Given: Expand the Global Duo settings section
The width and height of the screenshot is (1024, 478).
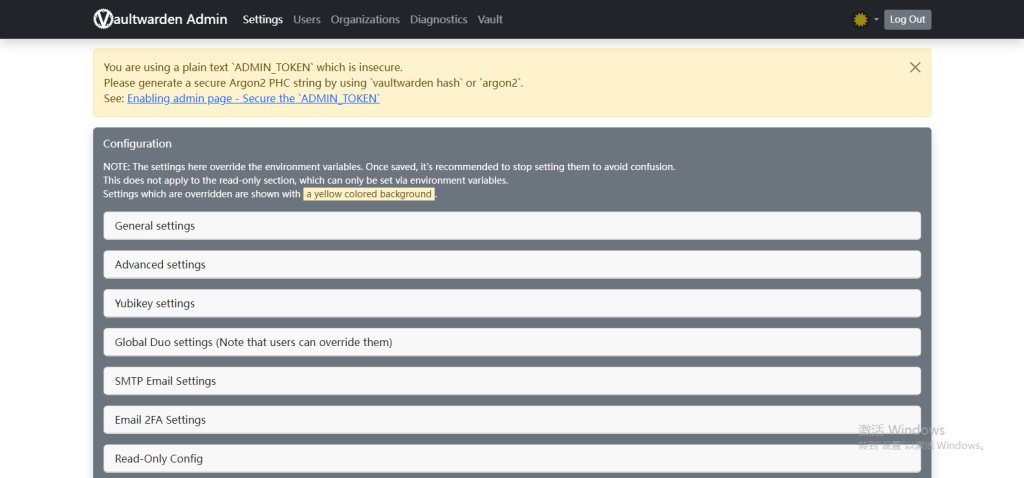Looking at the screenshot, I should click(x=511, y=342).
